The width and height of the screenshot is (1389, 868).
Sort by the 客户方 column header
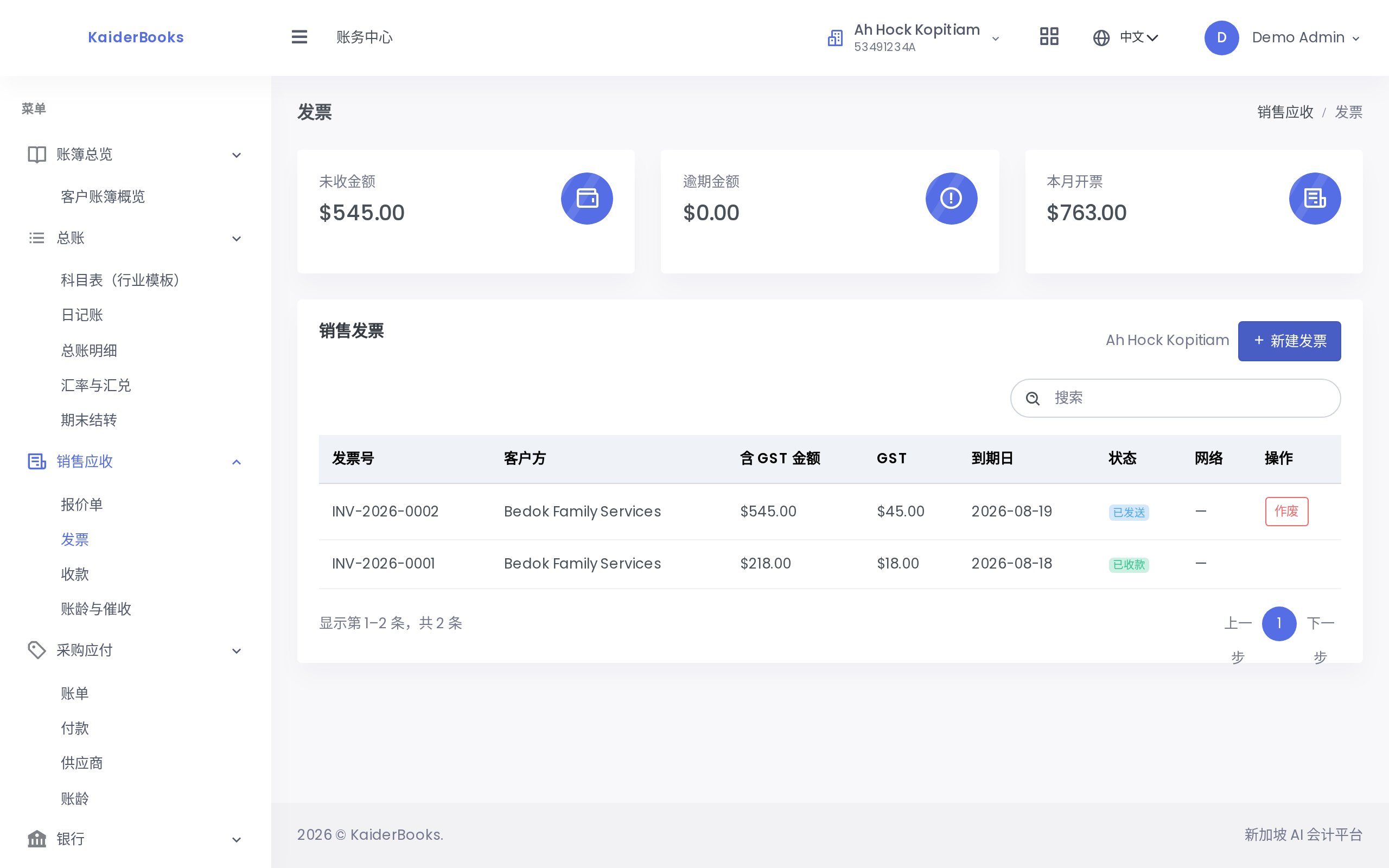click(525, 459)
